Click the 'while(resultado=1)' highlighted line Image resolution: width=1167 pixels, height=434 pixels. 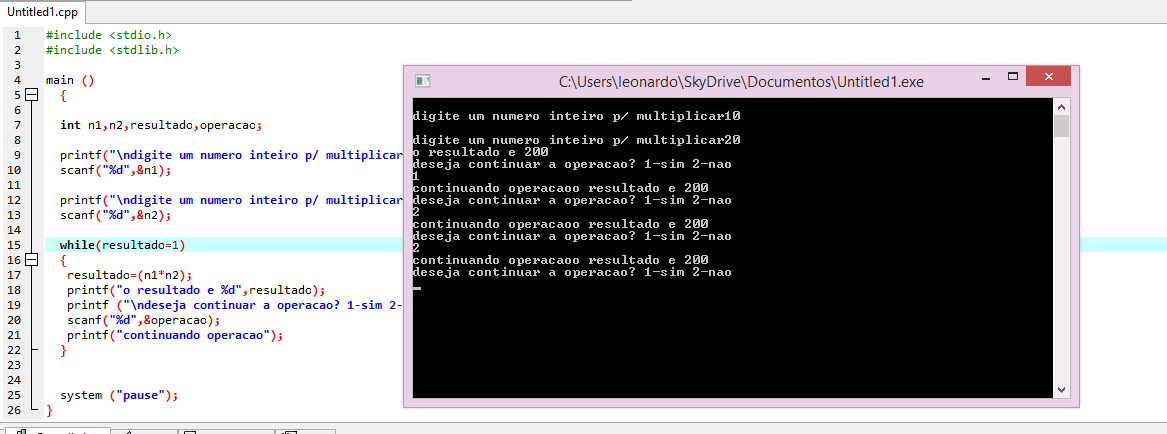point(122,245)
